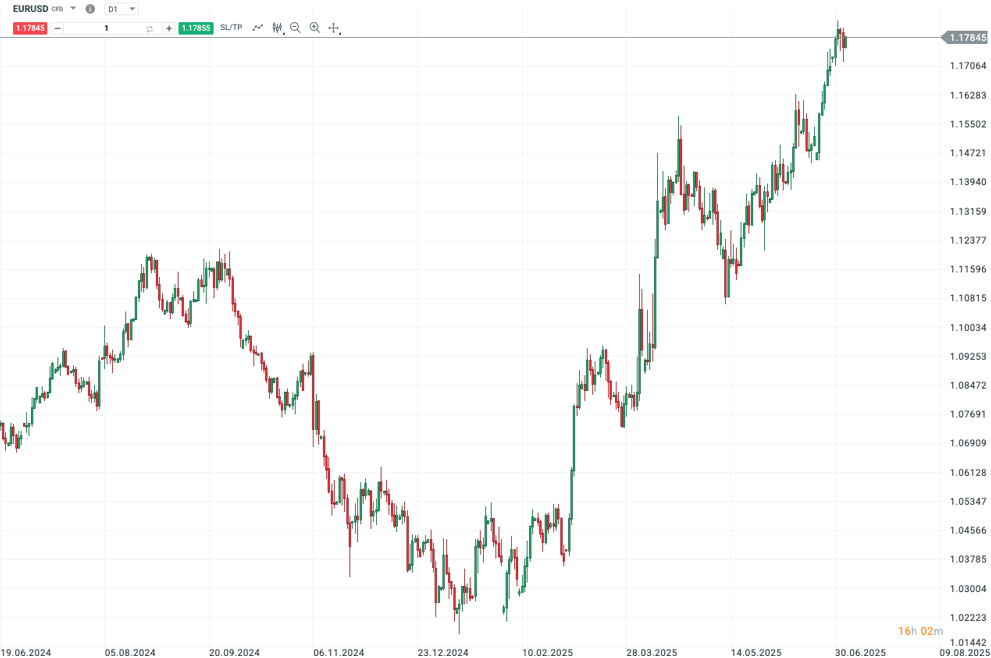Screen dimensions: 991x658
Task: Toggle the SL/TP option
Action: click(x=231, y=28)
